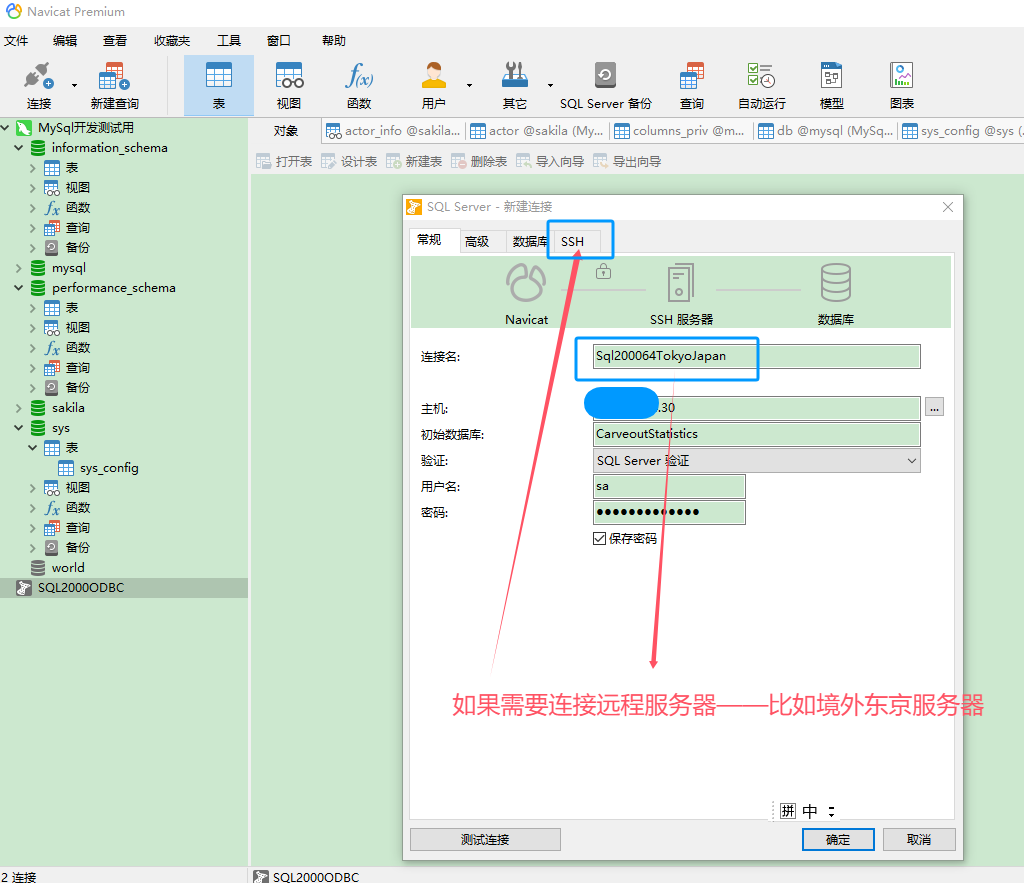Open the Authentication (验证) dropdown

click(756, 460)
